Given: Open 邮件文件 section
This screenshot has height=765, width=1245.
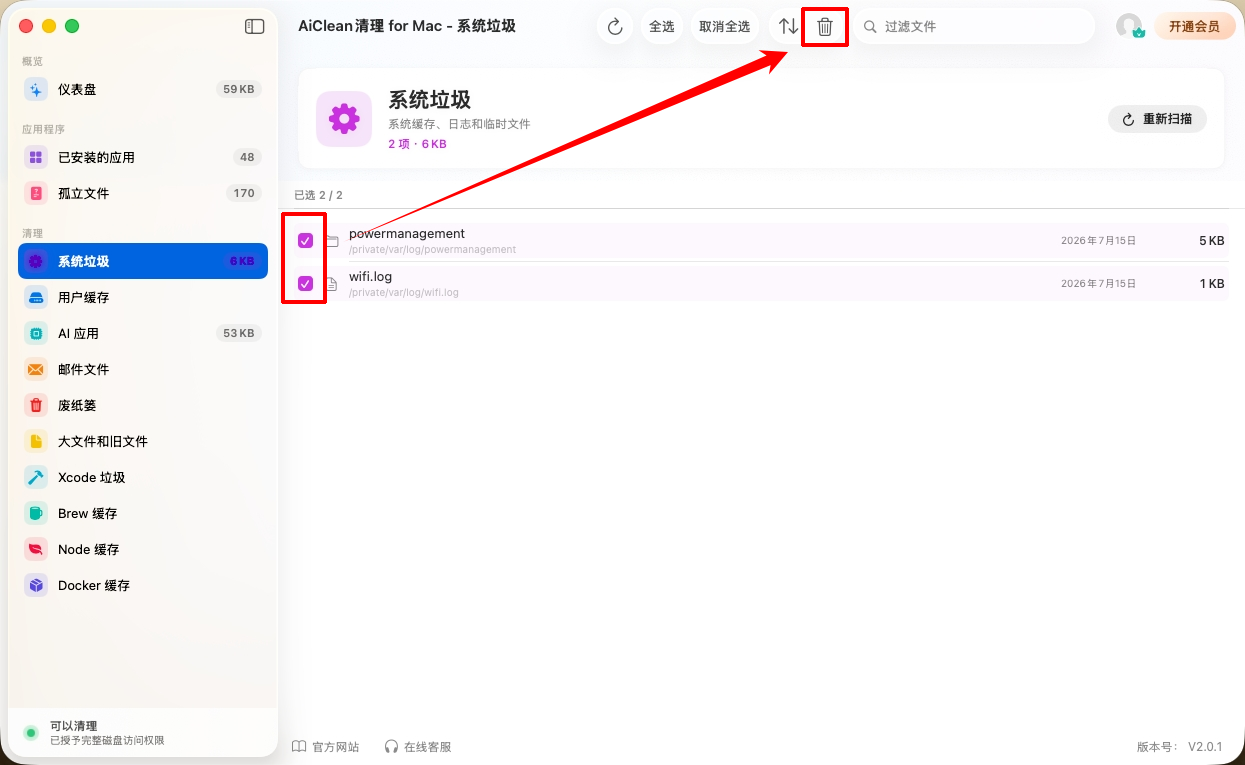Looking at the screenshot, I should pos(143,369).
